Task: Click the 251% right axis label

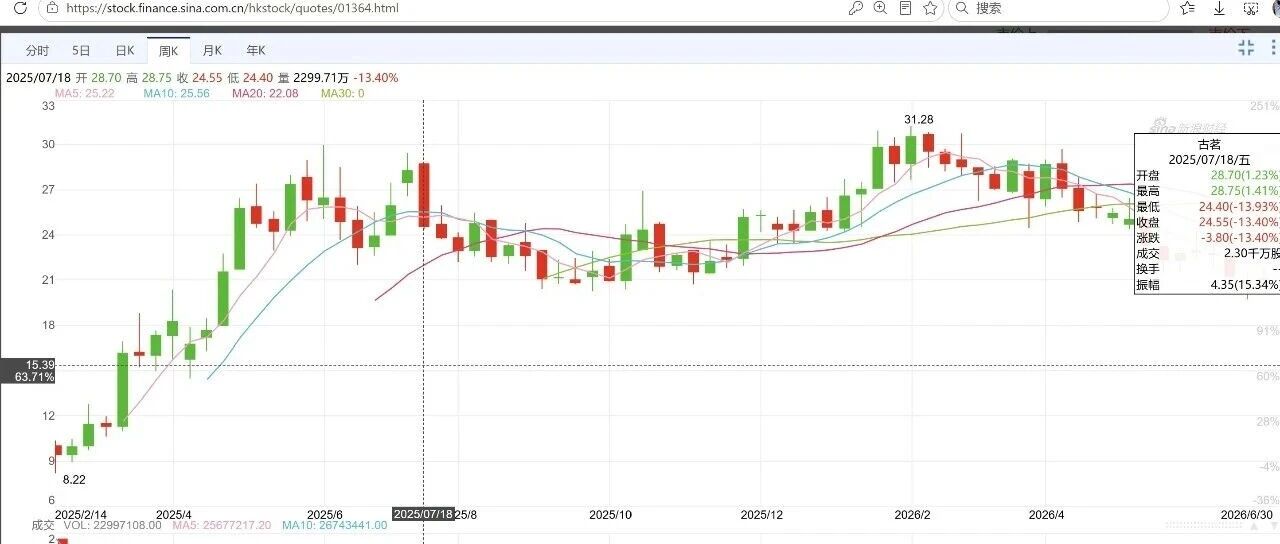Action: click(x=1264, y=106)
